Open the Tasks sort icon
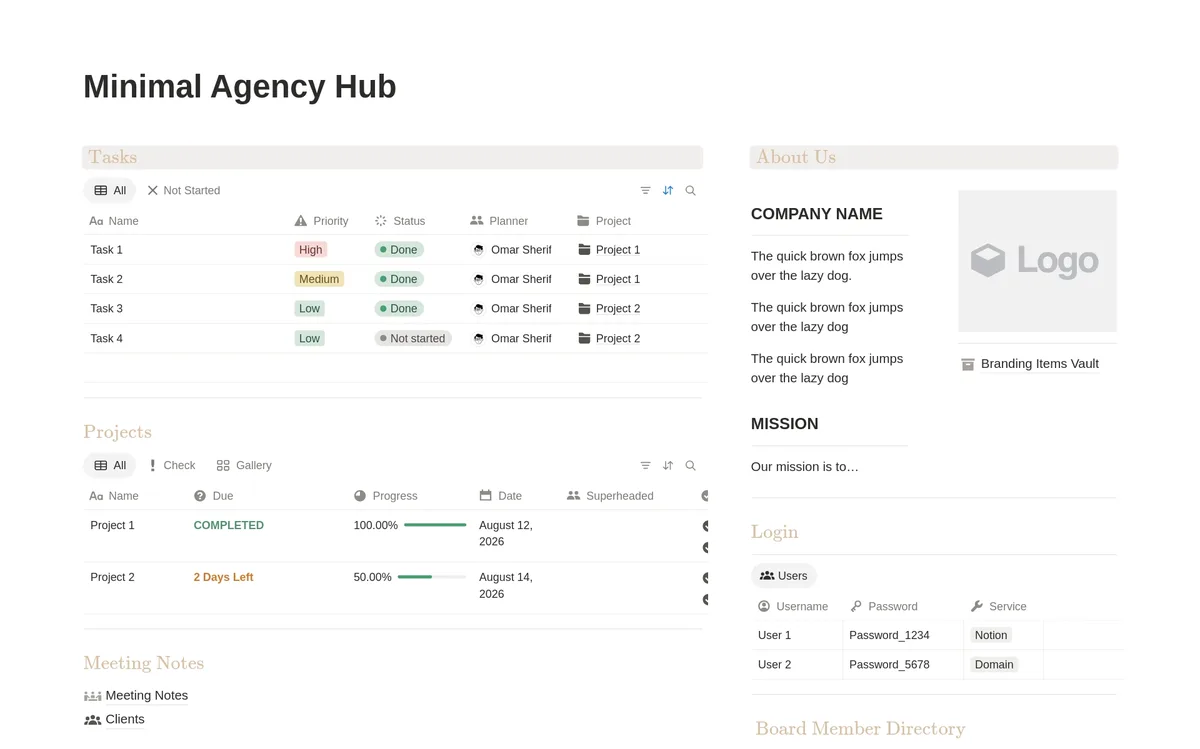The height and width of the screenshot is (749, 1200). pyautogui.click(x=668, y=190)
